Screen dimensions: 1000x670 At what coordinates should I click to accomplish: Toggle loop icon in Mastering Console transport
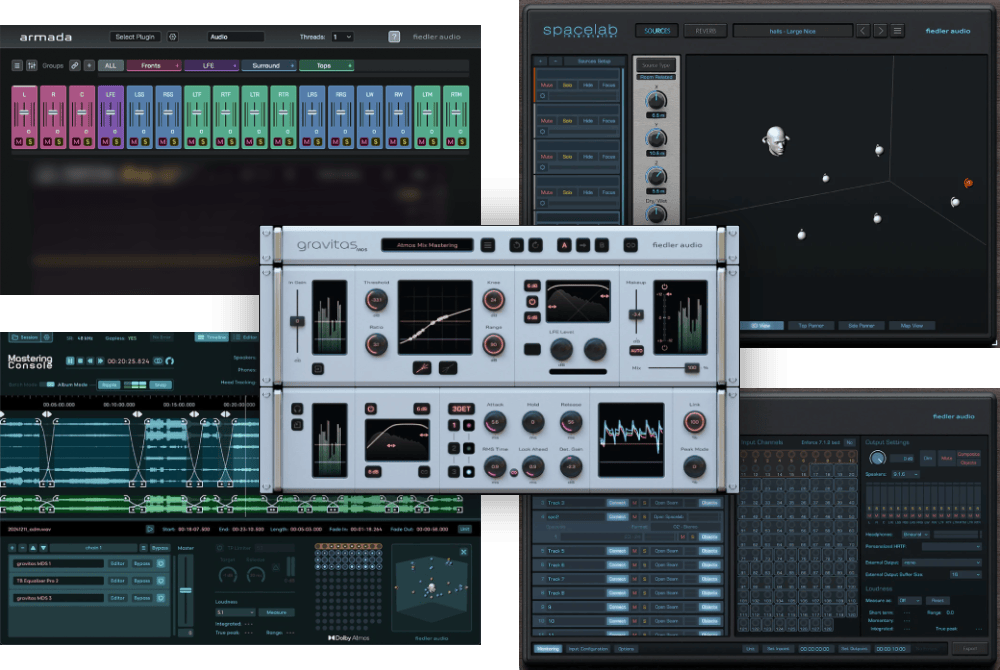click(x=158, y=361)
